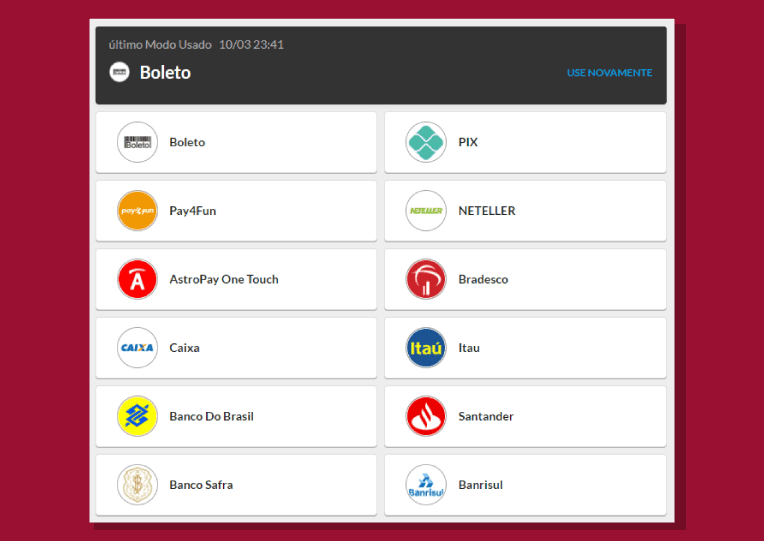Click the CAIXA logo icon
The height and width of the screenshot is (541, 764).
137,348
